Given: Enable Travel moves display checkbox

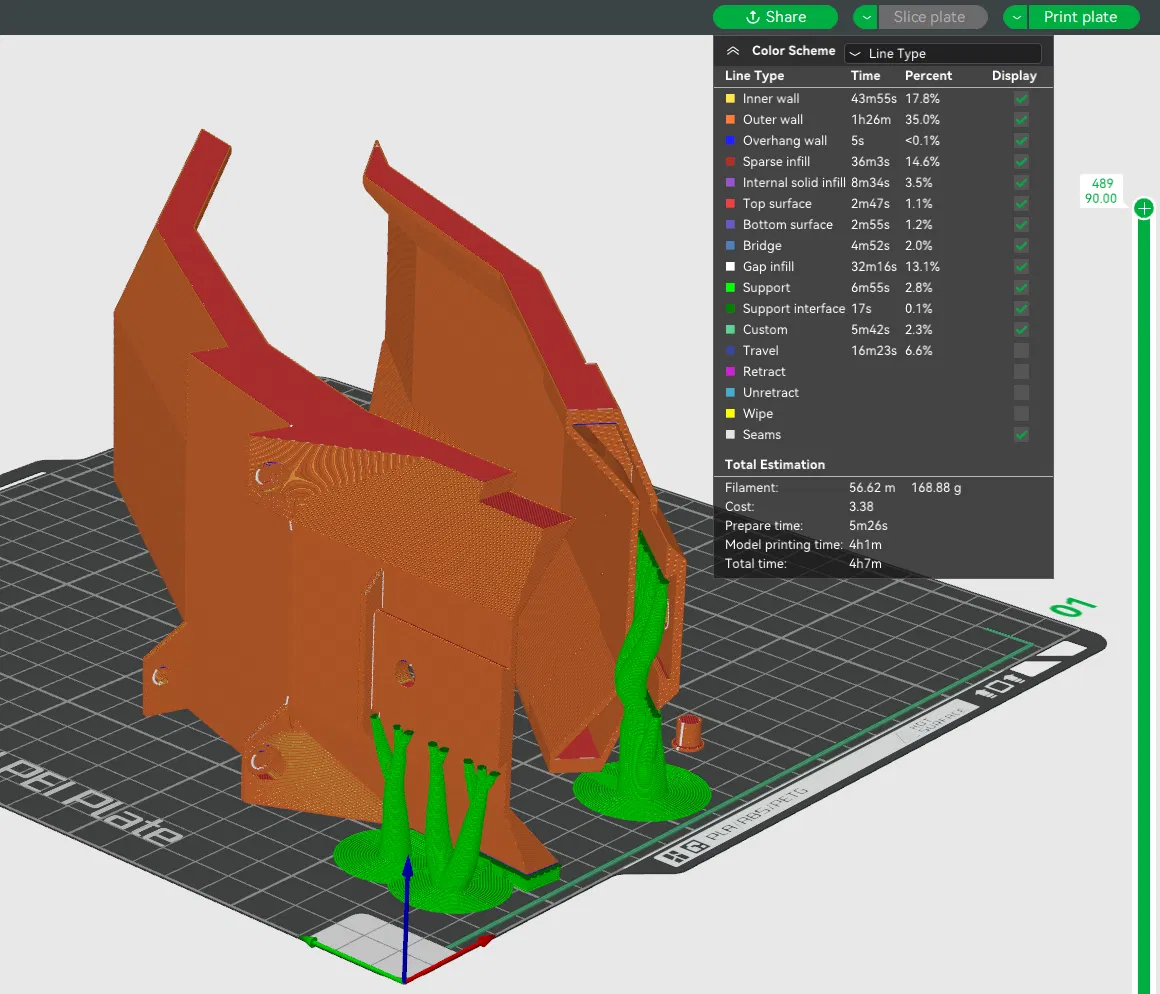Looking at the screenshot, I should [1021, 351].
